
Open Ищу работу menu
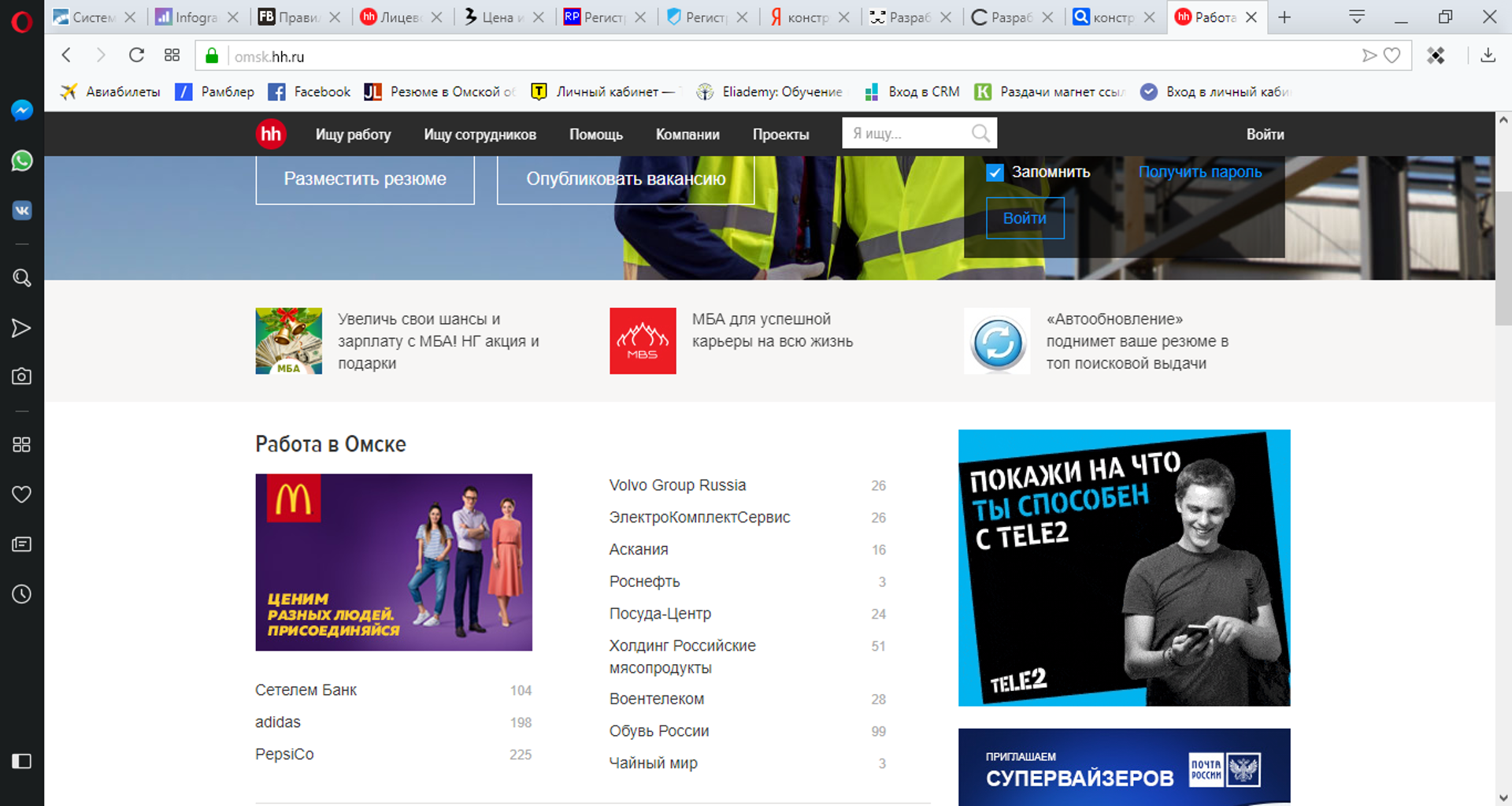(353, 135)
